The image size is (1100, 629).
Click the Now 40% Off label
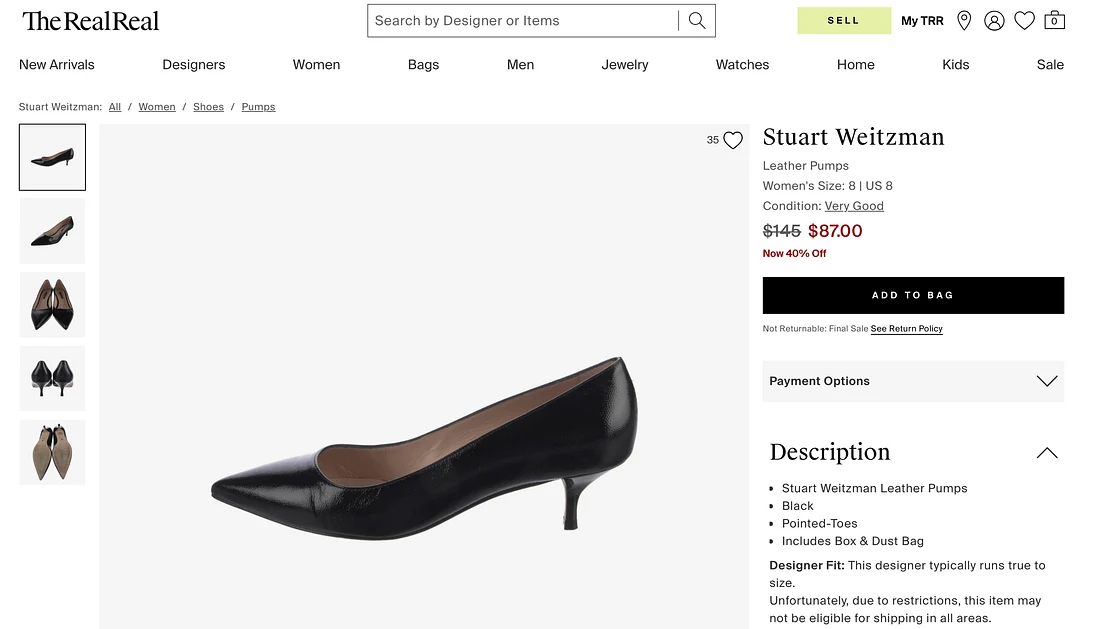point(794,254)
